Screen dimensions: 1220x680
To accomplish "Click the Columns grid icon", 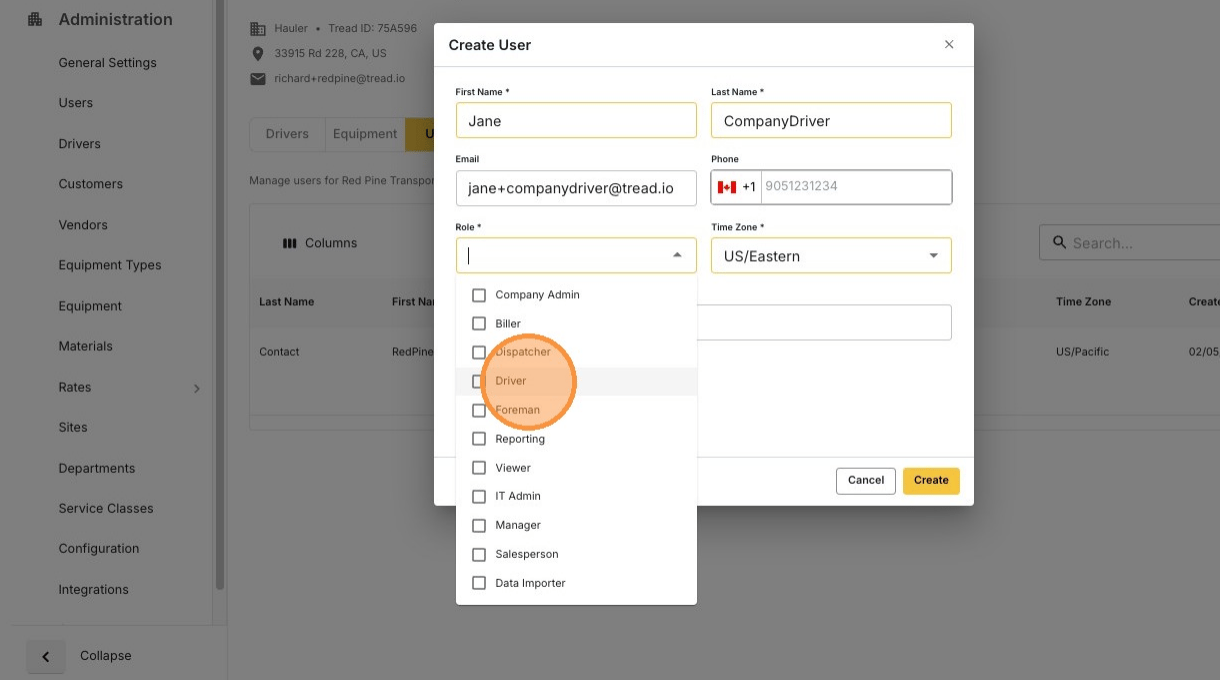I will pyautogui.click(x=290, y=243).
